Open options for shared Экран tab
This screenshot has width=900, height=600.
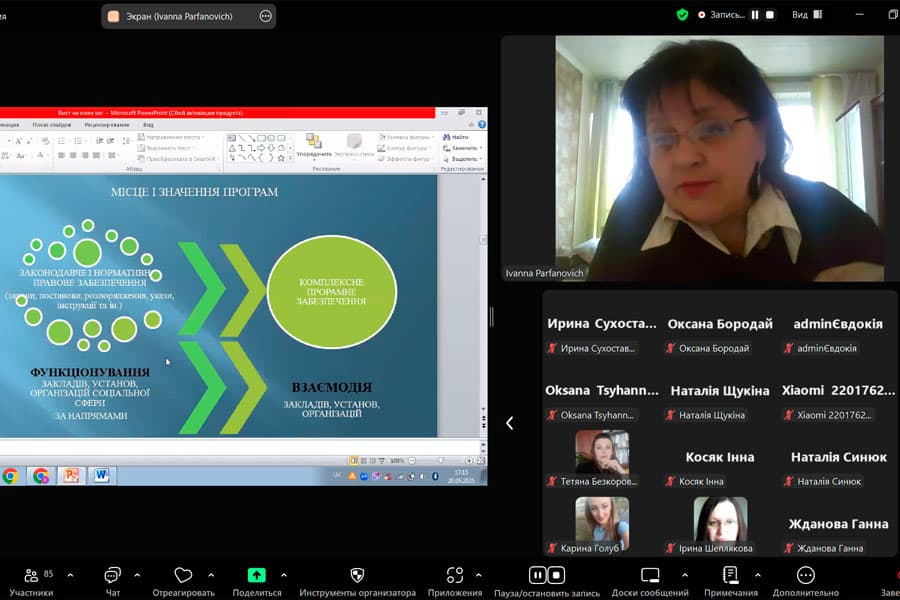tap(265, 16)
